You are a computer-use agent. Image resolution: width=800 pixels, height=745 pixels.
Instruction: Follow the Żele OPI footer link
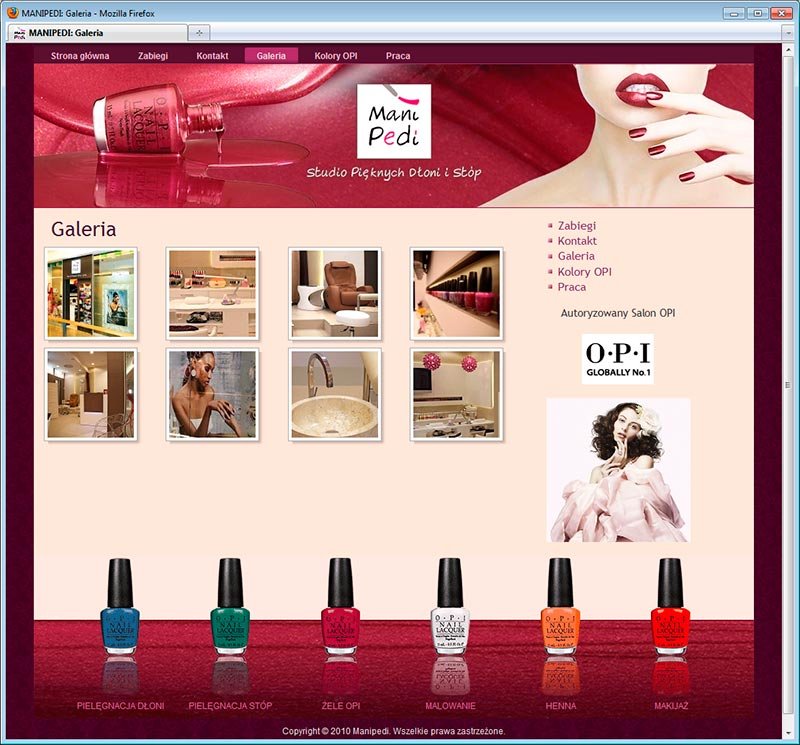[341, 706]
